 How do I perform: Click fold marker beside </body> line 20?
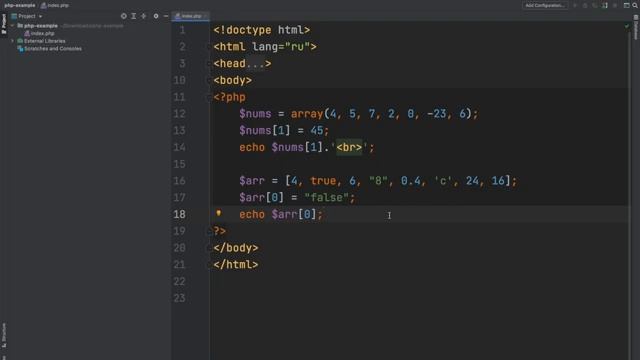pyautogui.click(x=210, y=248)
